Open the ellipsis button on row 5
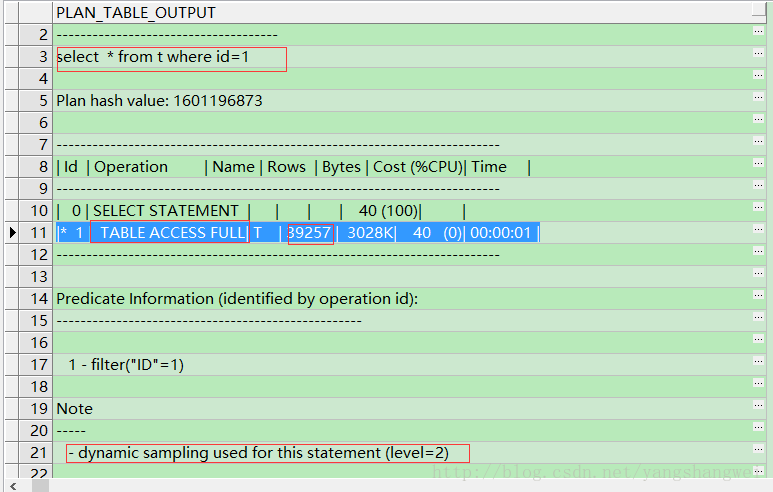773x492 pixels. coord(759,97)
